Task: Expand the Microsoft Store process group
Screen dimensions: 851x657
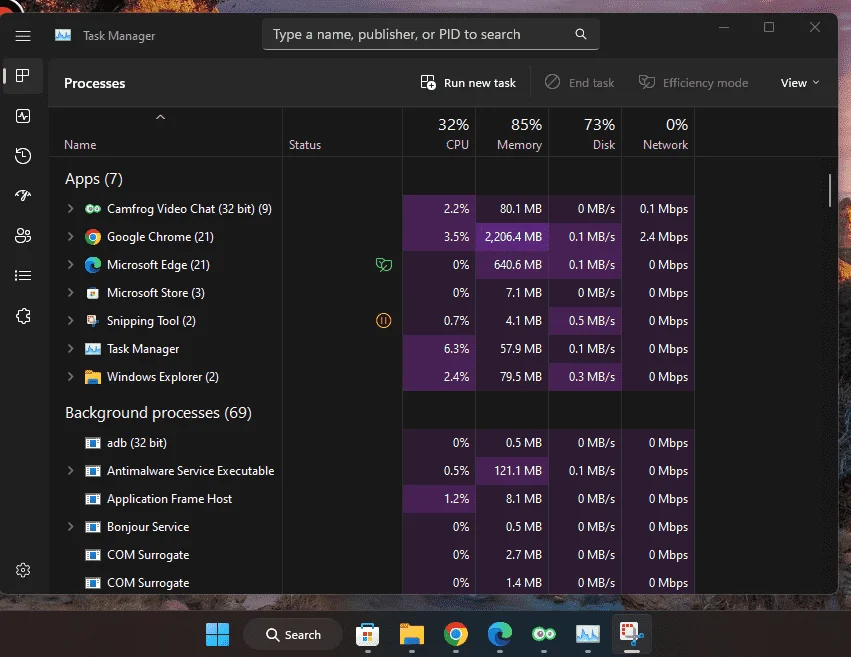Action: 71,292
